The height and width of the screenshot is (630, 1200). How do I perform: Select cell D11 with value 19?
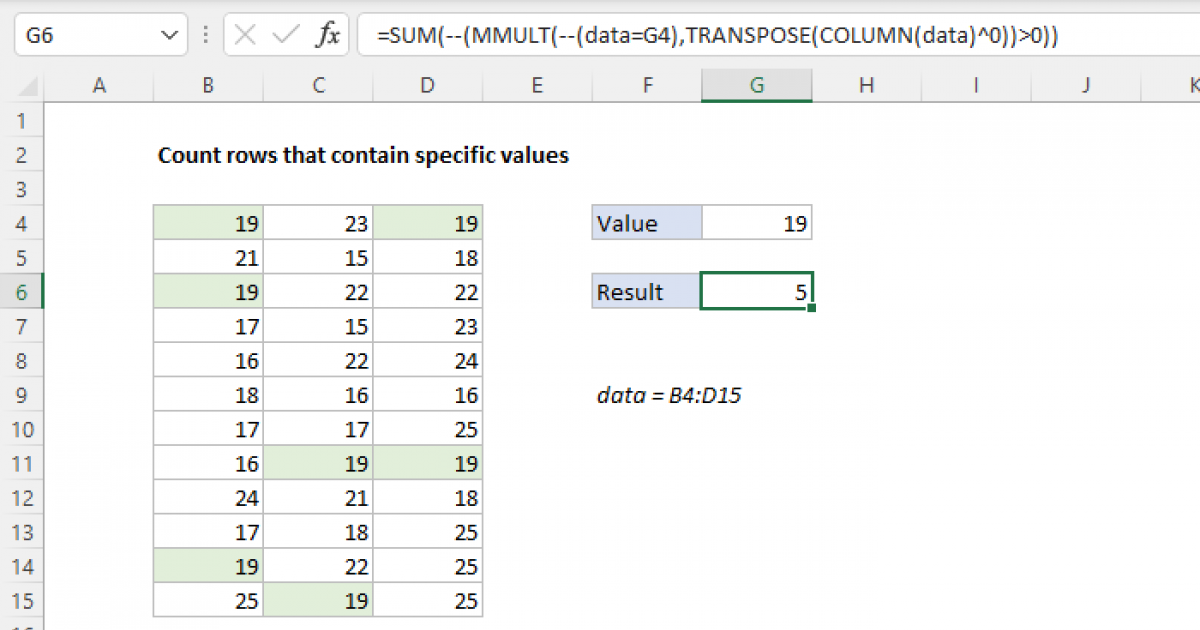tap(428, 464)
